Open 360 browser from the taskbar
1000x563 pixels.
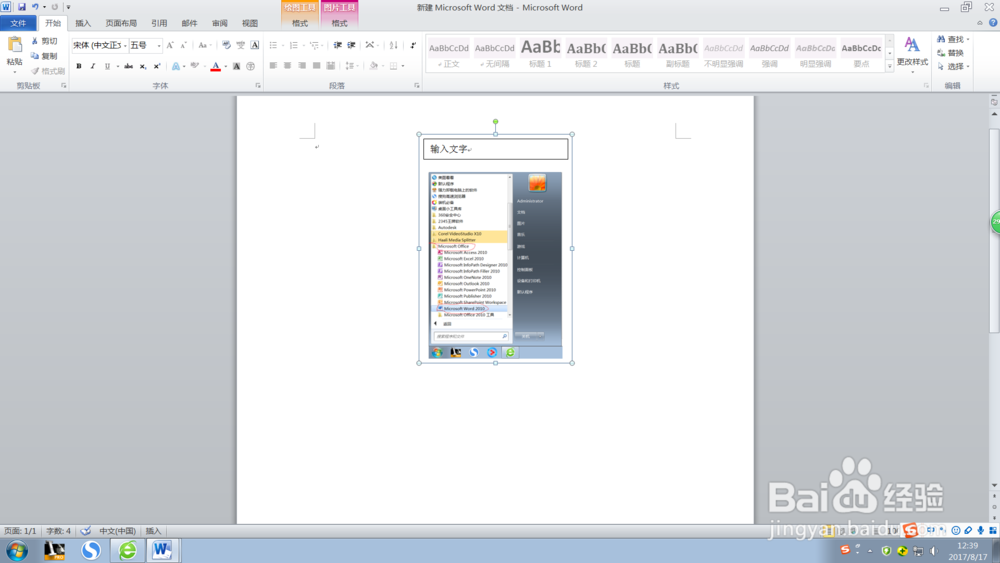(x=128, y=550)
